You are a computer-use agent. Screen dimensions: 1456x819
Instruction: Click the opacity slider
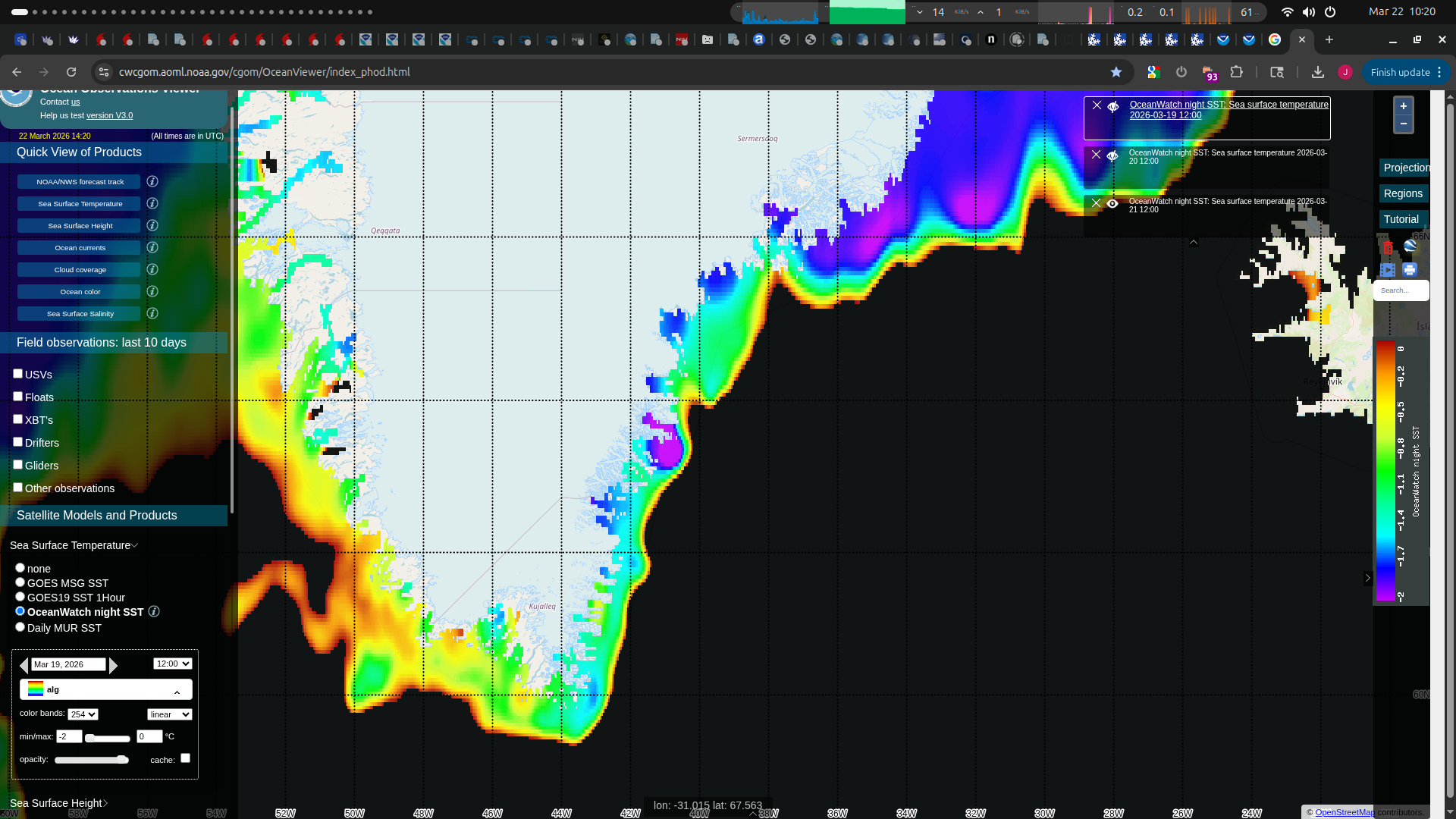(x=91, y=760)
